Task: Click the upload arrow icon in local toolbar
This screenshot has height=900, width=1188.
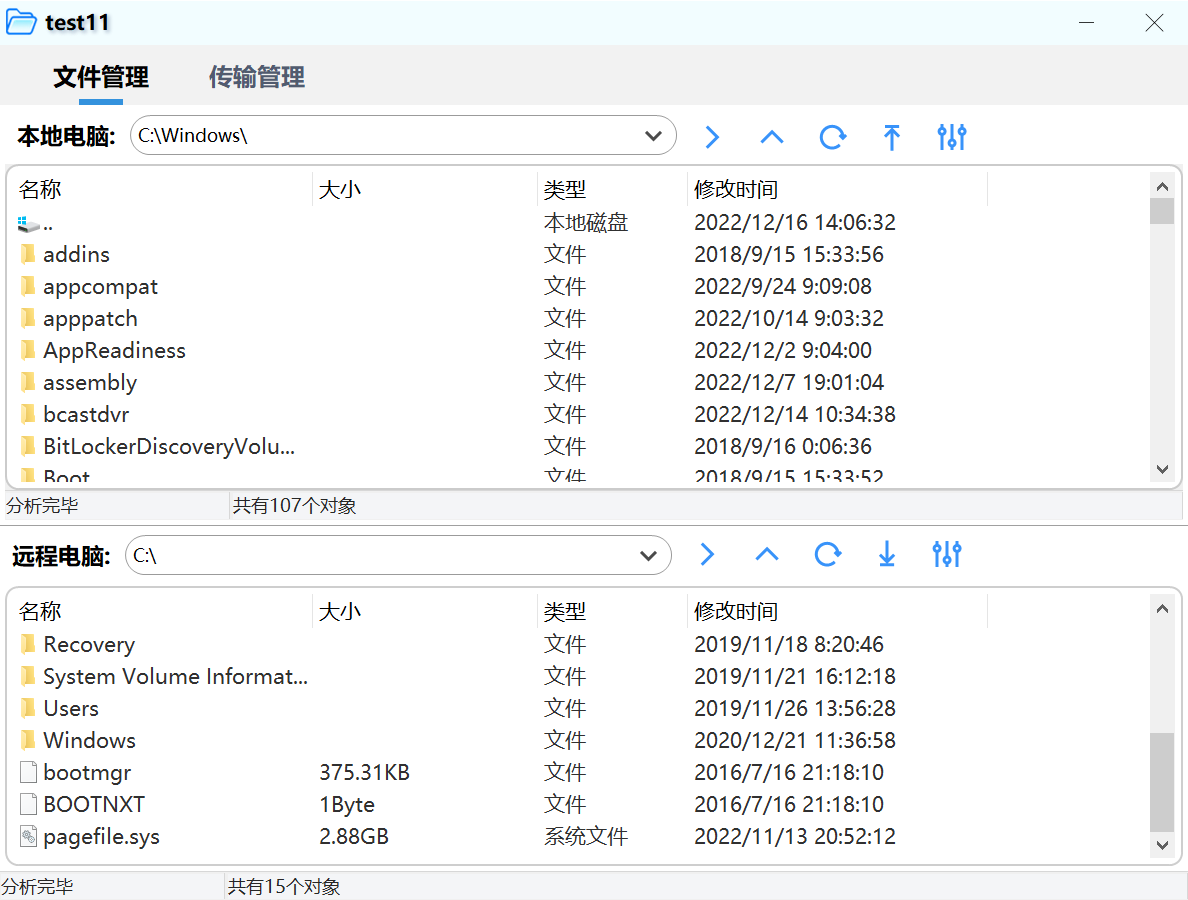Action: click(x=892, y=137)
